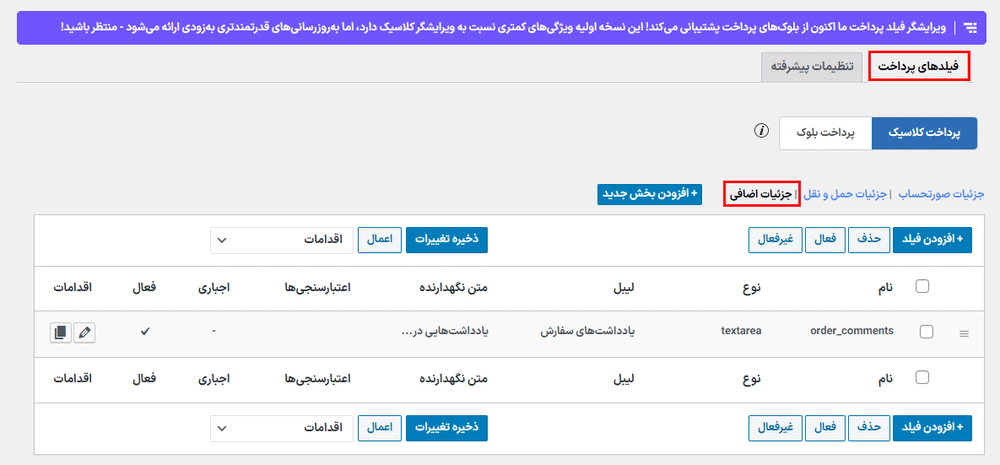Open the top اقدامات dropdown
Viewport: 1000px width, 465px height.
coord(281,240)
